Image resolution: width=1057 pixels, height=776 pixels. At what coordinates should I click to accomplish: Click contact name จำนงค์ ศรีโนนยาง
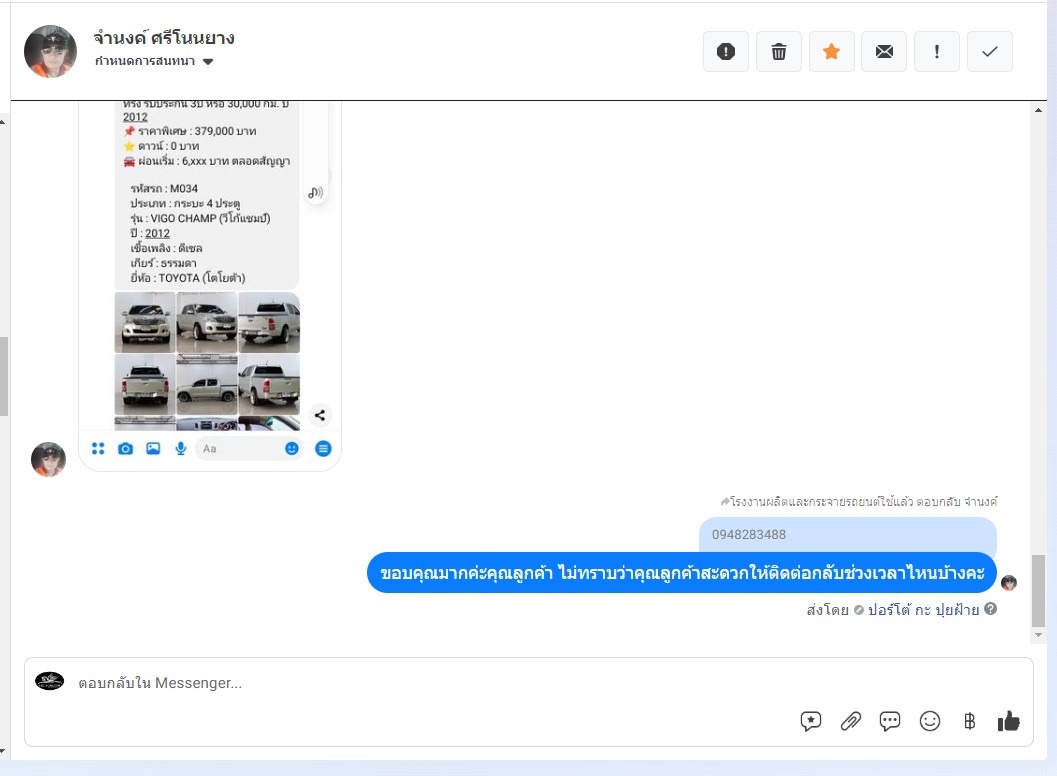coord(164,38)
